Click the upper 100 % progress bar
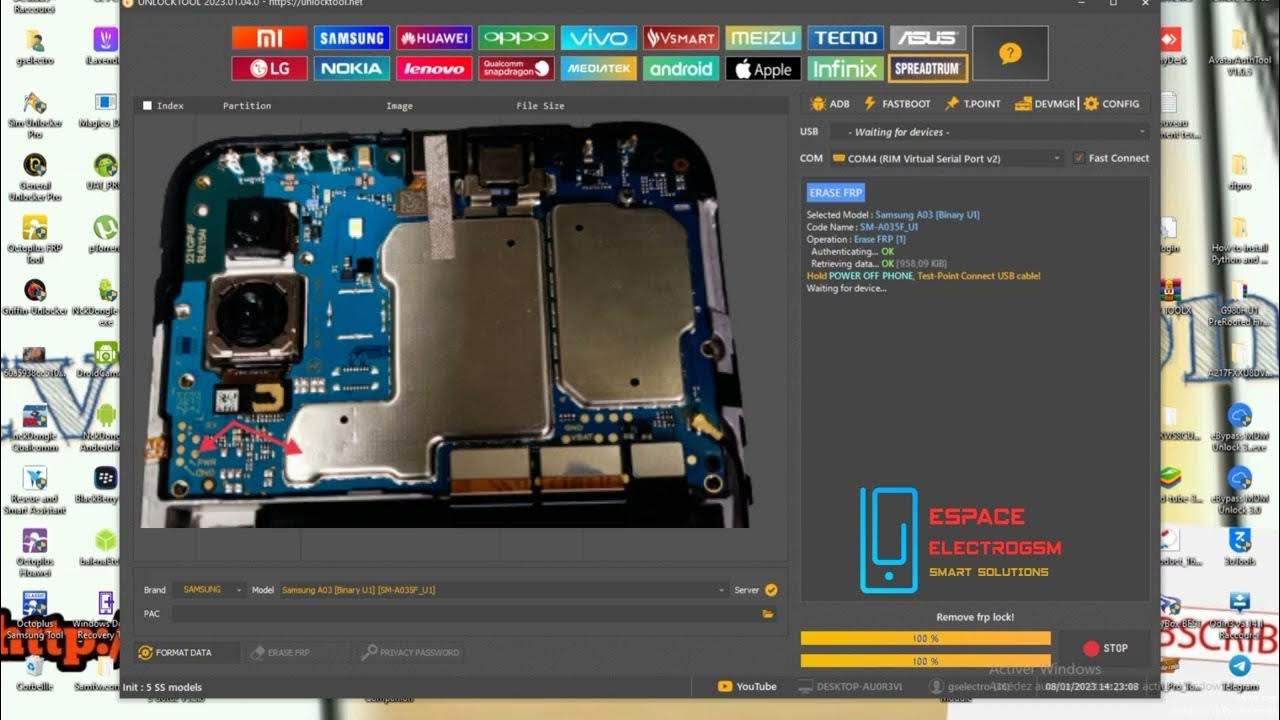Image resolution: width=1280 pixels, height=720 pixels. click(x=926, y=638)
